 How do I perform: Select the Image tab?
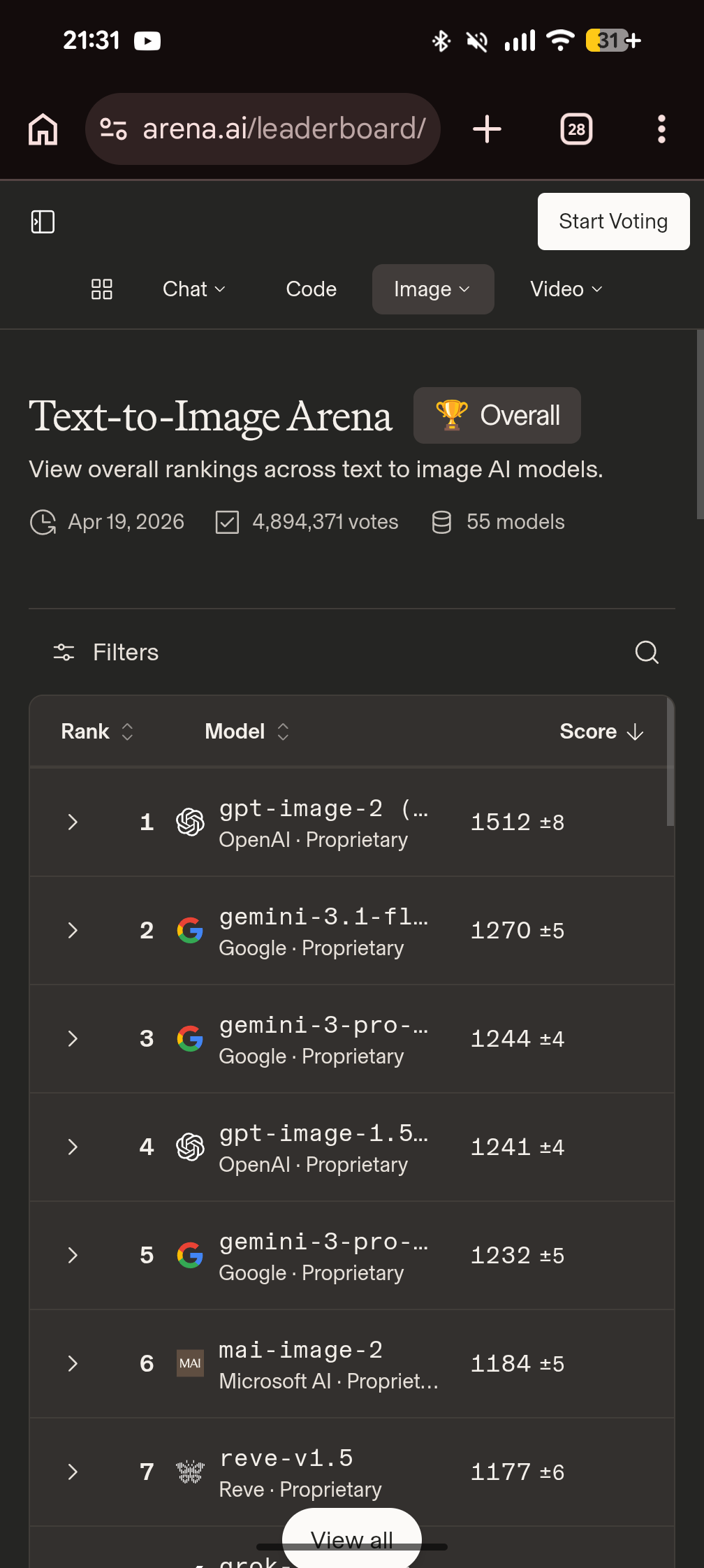pos(432,289)
